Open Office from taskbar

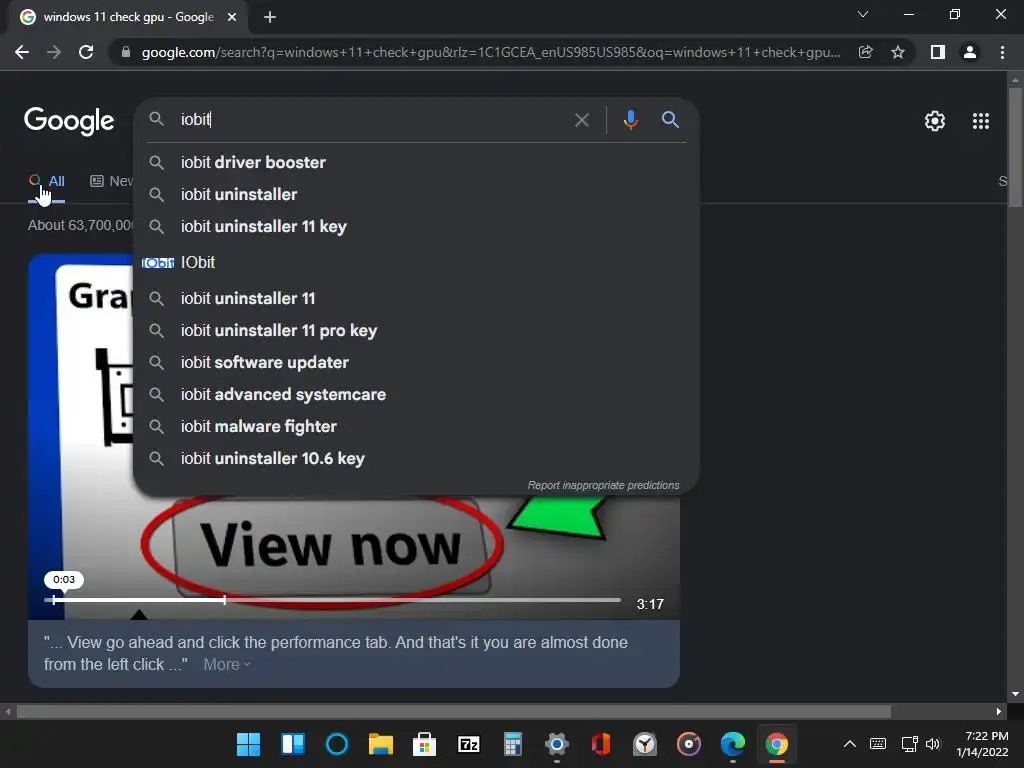601,744
